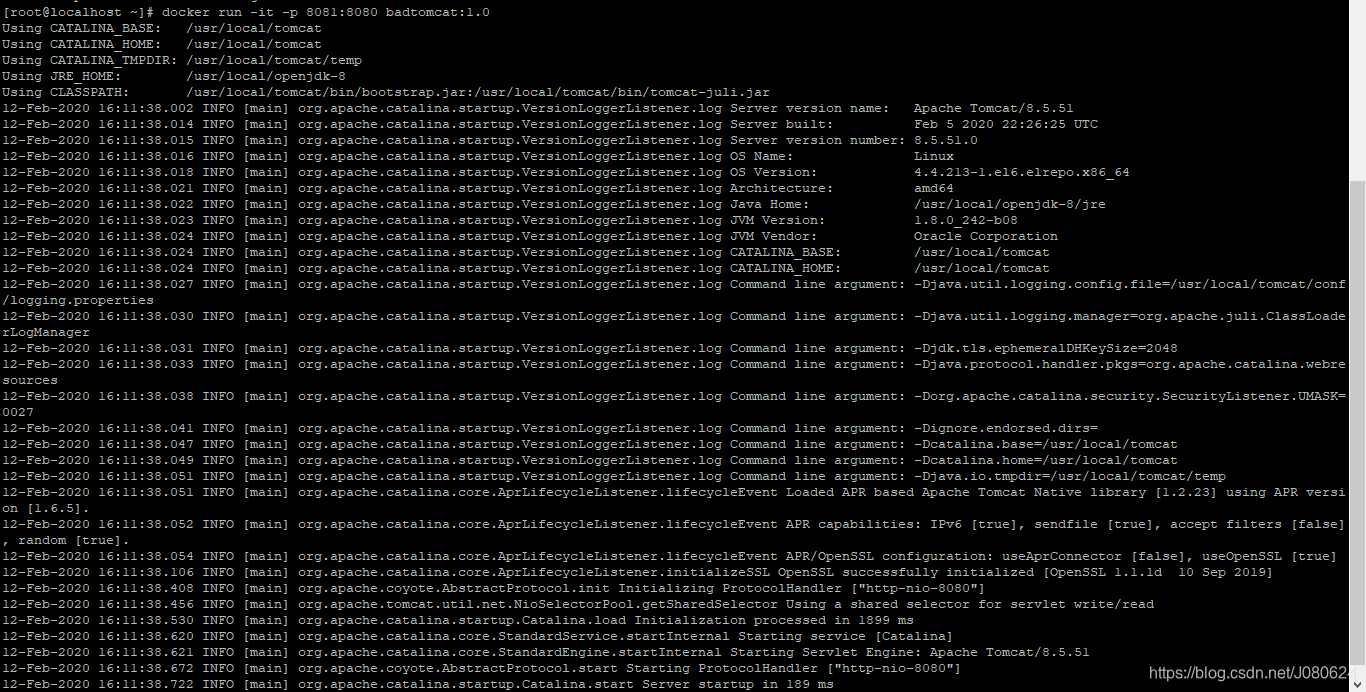Click the 'useAprConnector [false]' OpenSSL configuration line
This screenshot has width=1366, height=692.
click(x=670, y=556)
